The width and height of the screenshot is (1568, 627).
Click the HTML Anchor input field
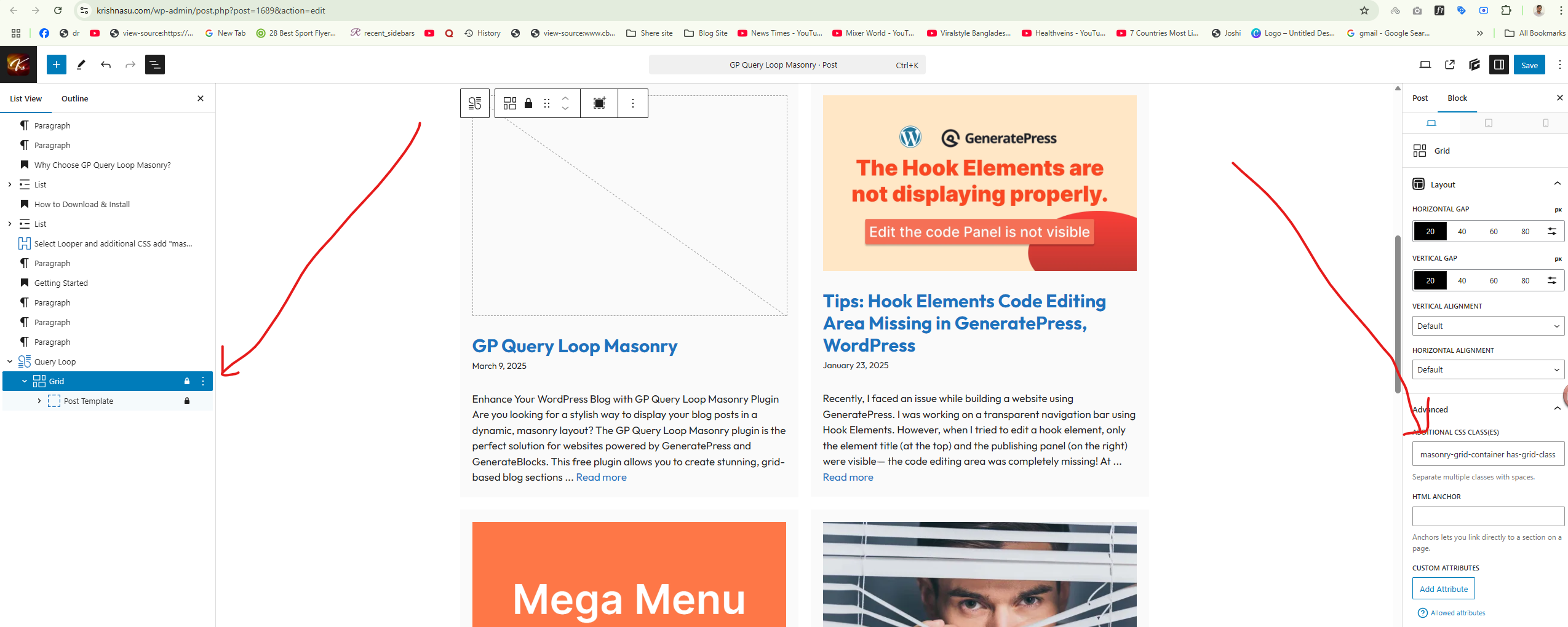tap(1487, 516)
